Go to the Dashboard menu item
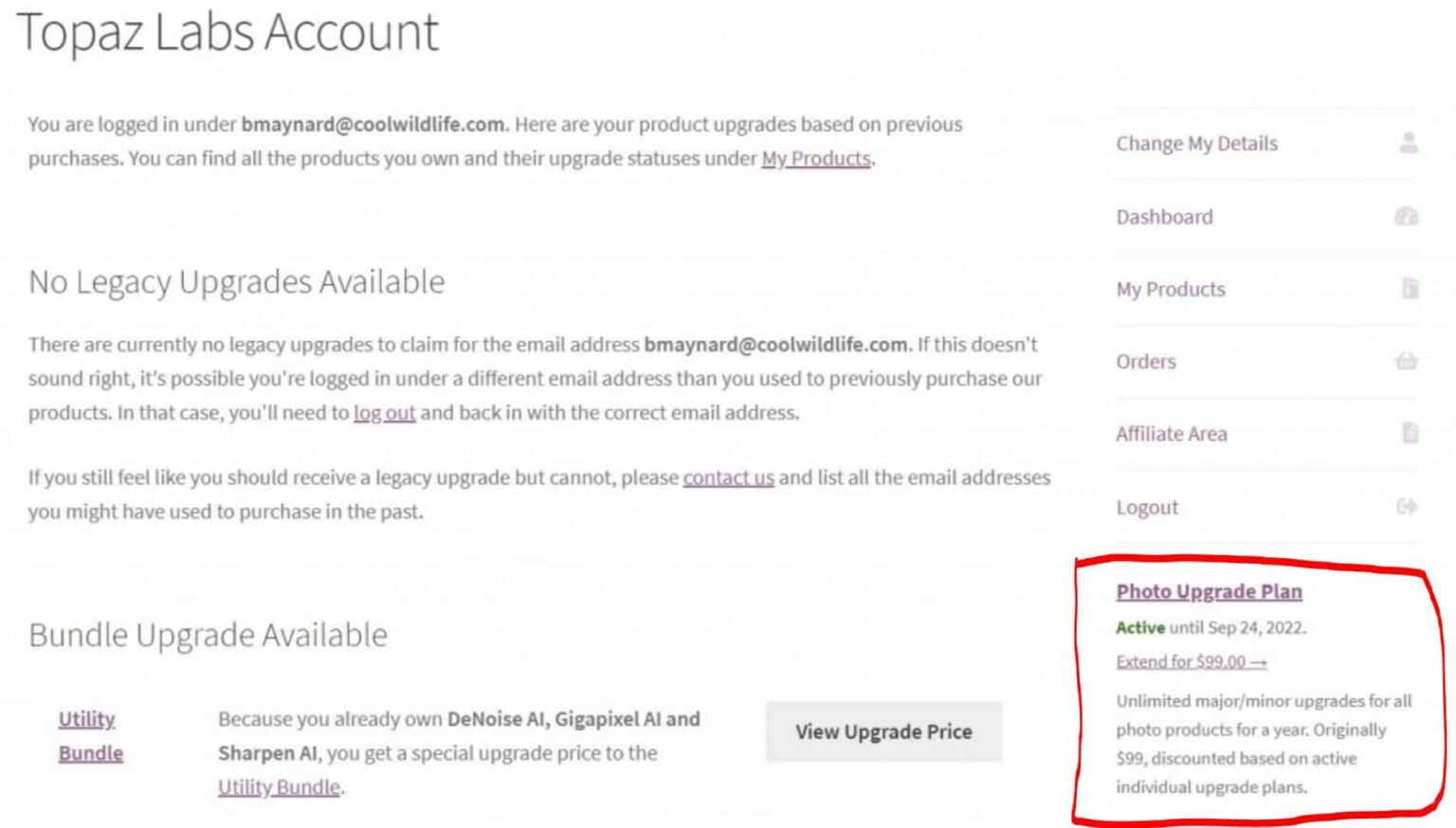Screen dimensions: 1456x828 [x=1164, y=217]
